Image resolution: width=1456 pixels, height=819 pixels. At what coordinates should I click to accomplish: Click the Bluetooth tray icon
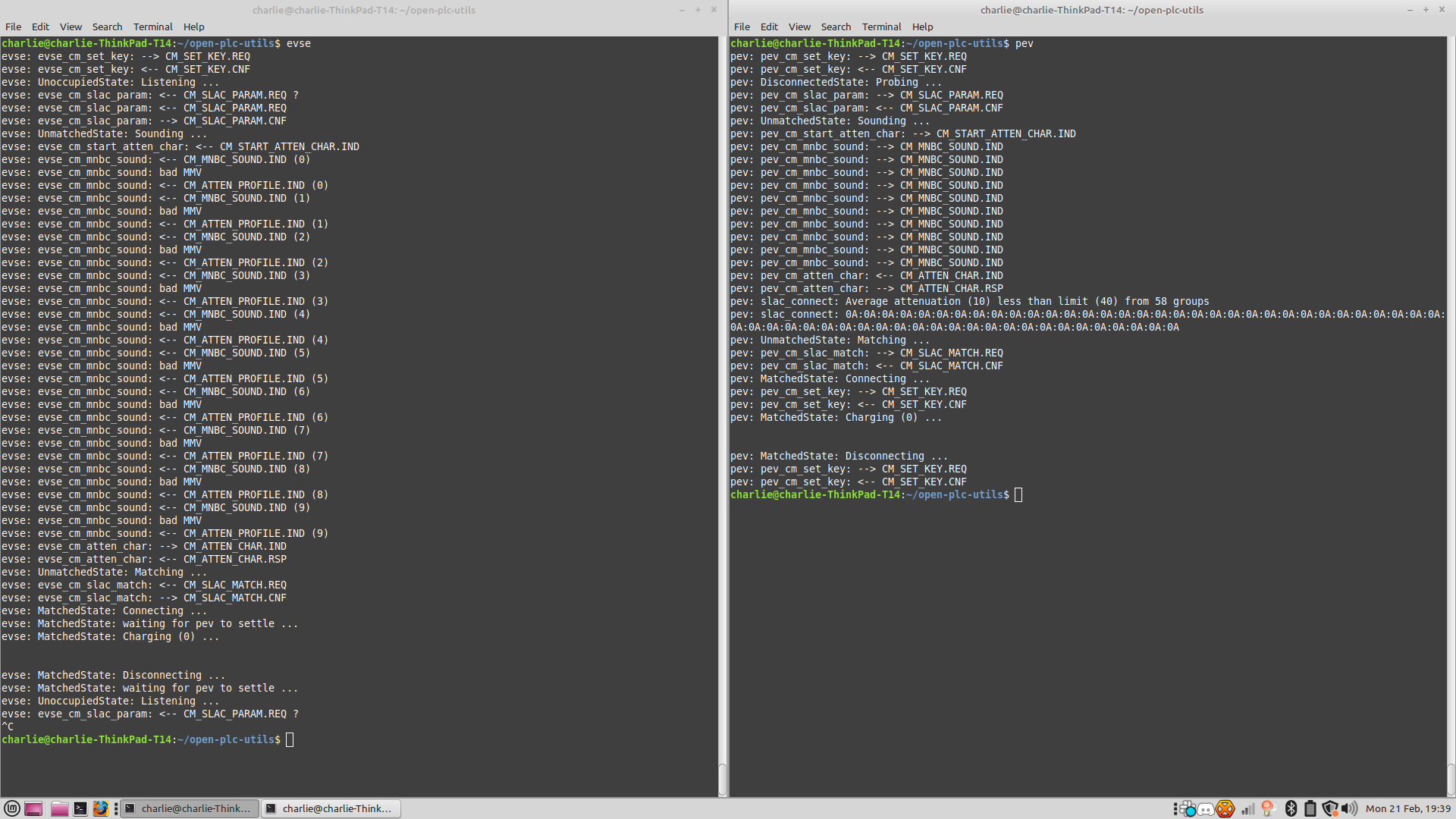tap(1291, 808)
